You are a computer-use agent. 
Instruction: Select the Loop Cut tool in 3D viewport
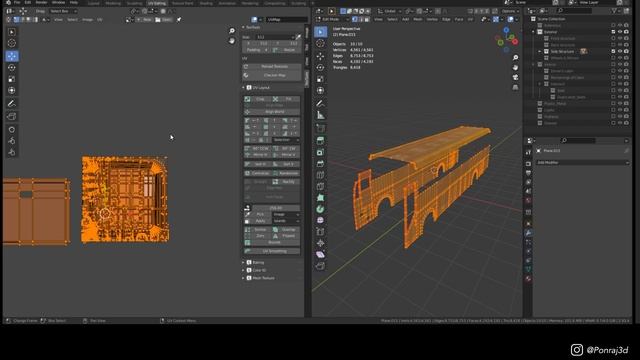point(320,175)
